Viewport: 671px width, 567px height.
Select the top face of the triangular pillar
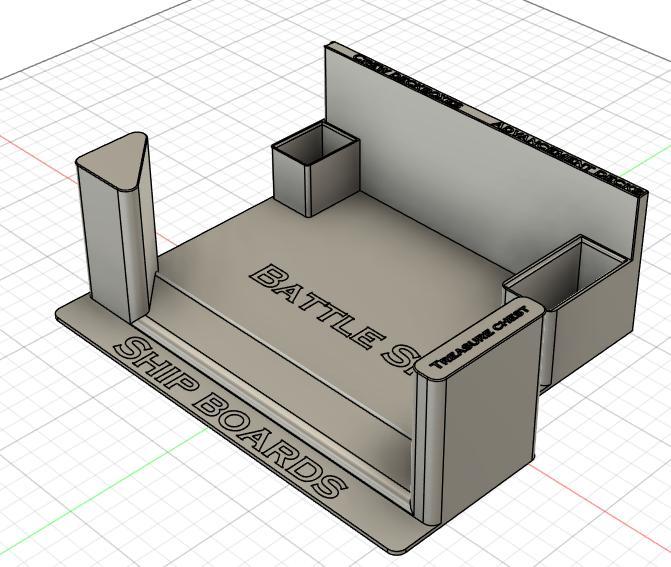click(x=113, y=161)
